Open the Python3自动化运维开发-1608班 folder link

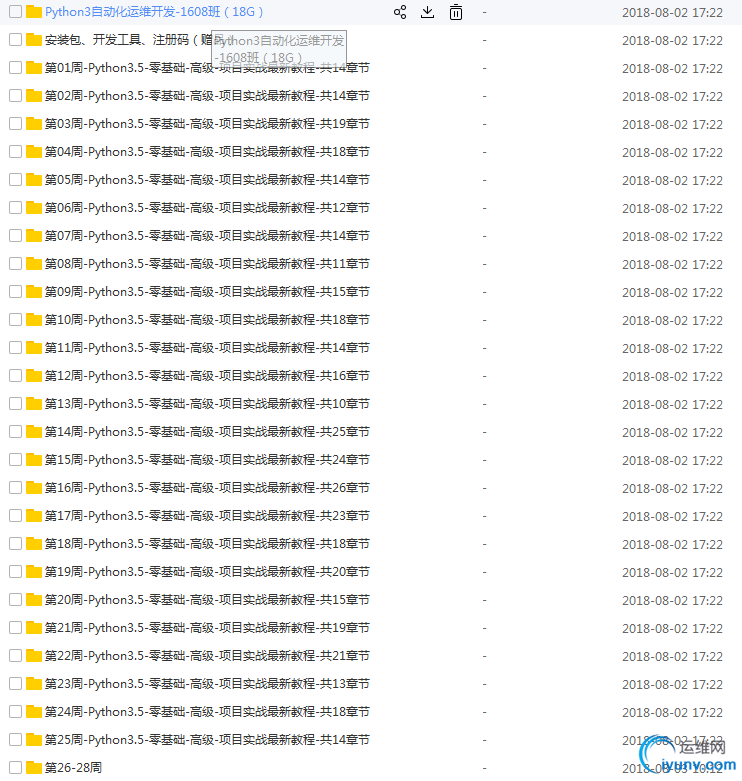point(154,12)
